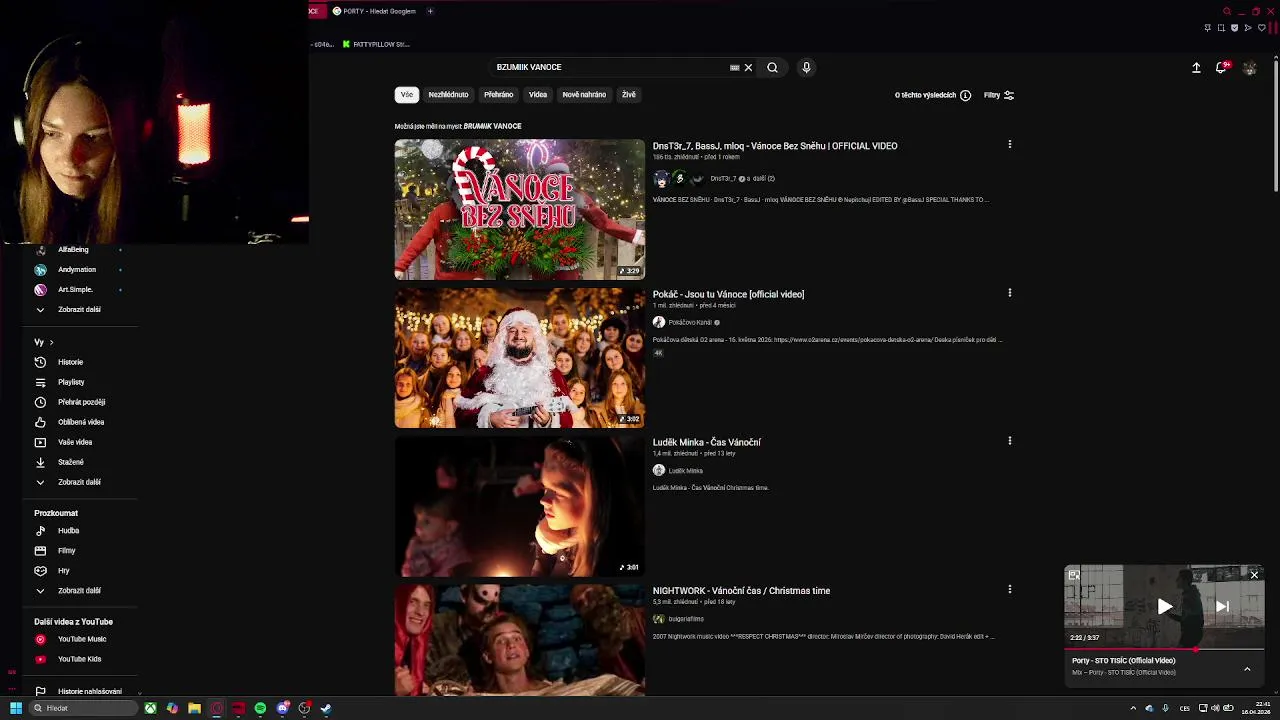Select the 'Živě' filter chip
1280x720 pixels.
point(629,94)
